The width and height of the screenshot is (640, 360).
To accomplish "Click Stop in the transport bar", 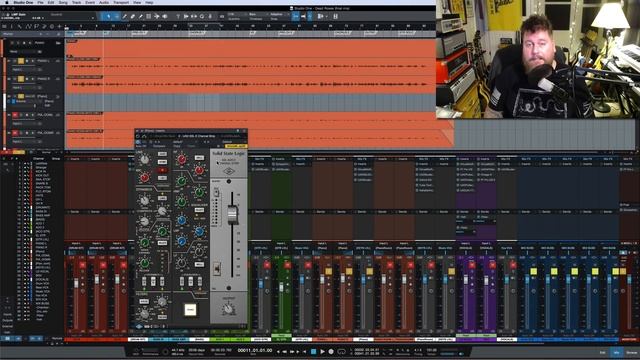I will pos(313,351).
